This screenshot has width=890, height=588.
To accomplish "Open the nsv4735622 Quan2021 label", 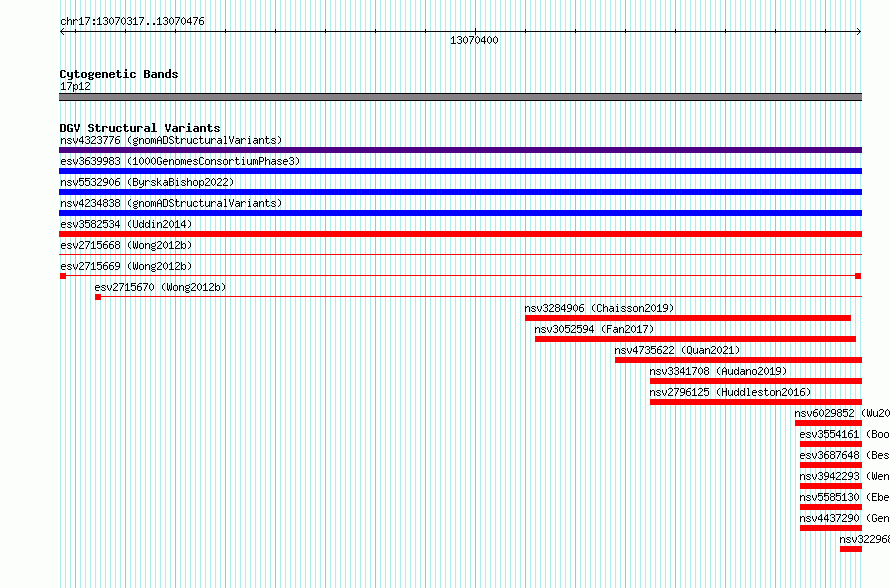I will 677,350.
